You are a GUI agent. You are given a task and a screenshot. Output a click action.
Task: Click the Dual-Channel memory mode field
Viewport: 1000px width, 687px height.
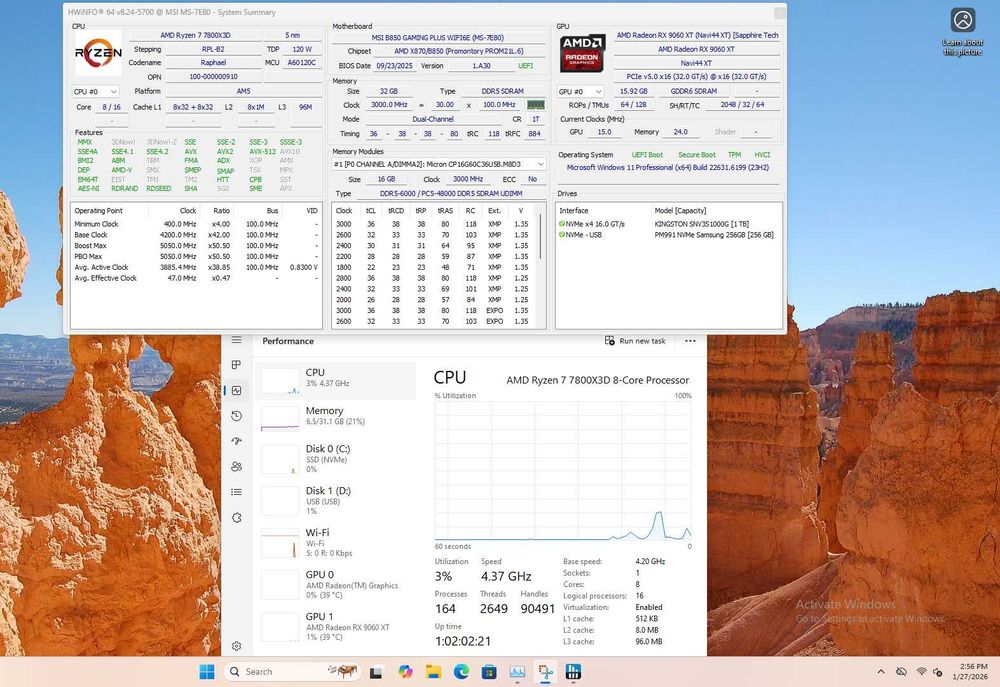tap(433, 119)
